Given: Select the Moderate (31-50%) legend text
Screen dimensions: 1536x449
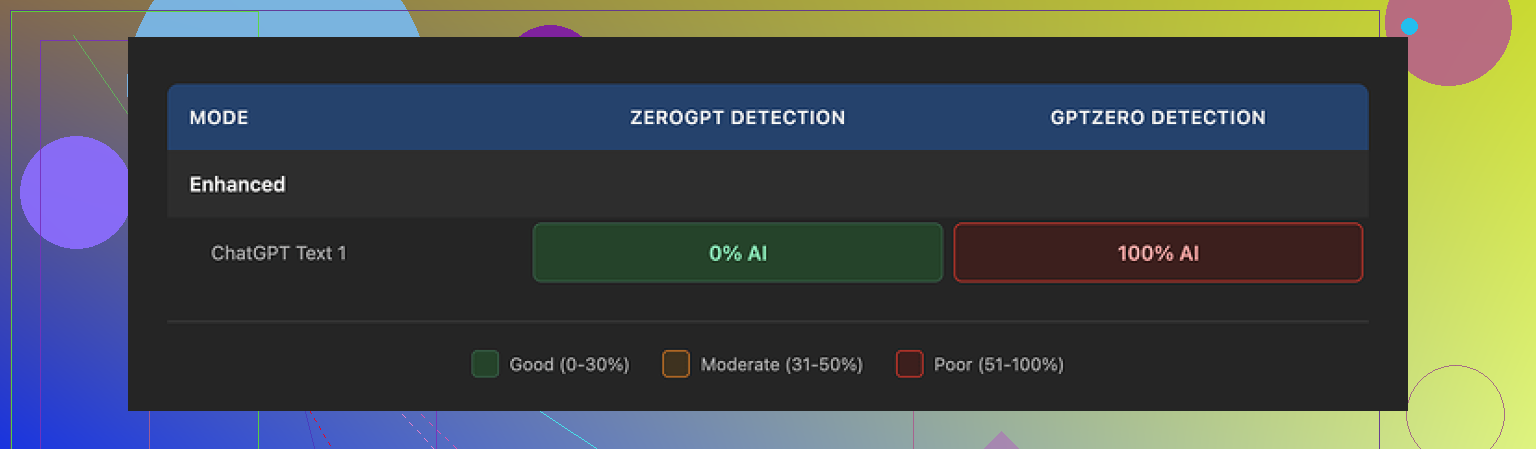Looking at the screenshot, I should click(x=781, y=364).
